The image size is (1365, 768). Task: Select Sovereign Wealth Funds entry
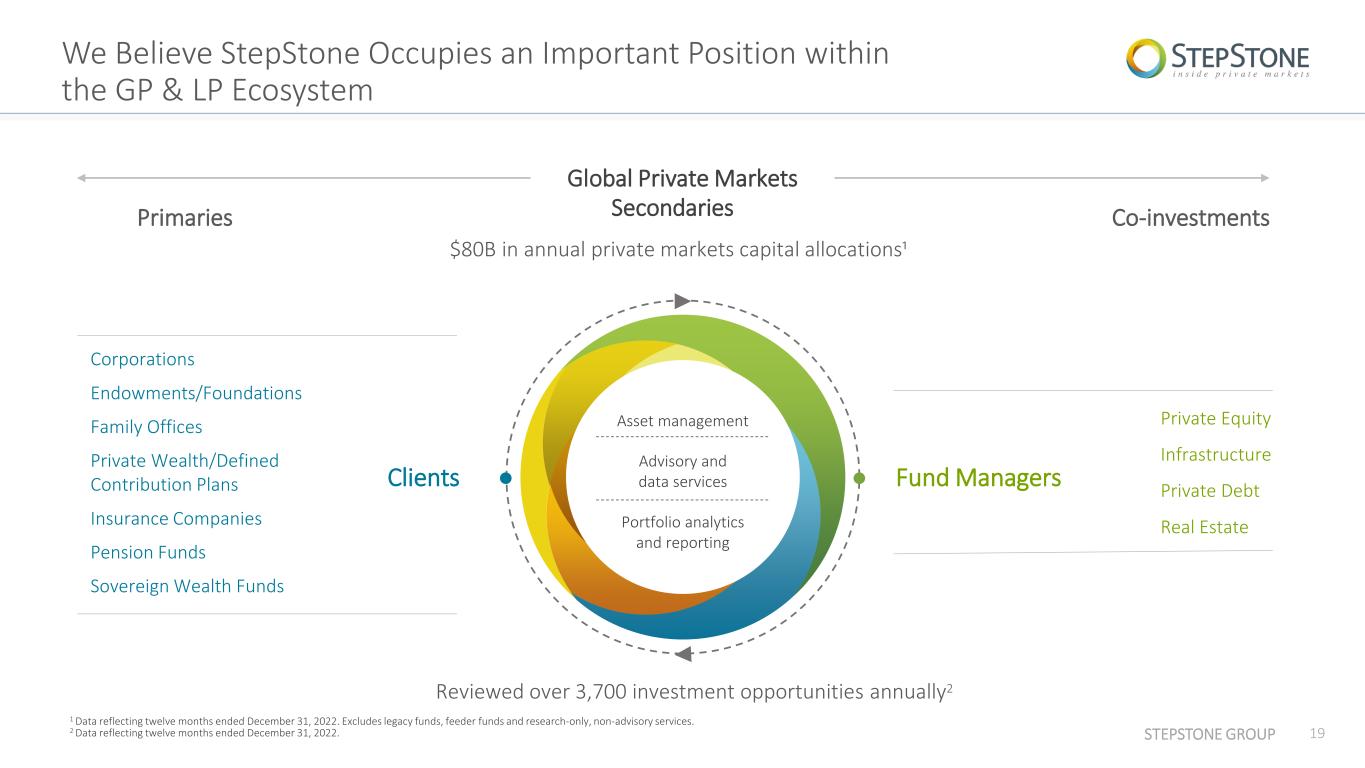(187, 586)
